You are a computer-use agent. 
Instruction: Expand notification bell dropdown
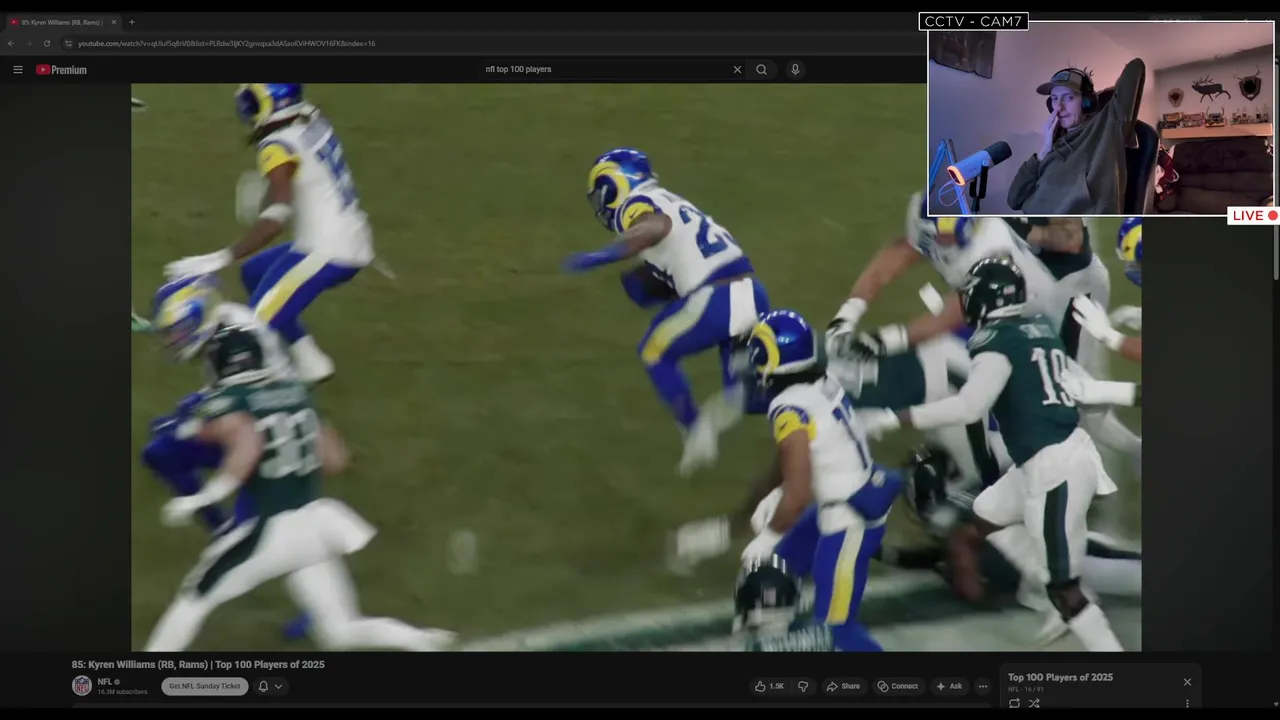point(270,686)
